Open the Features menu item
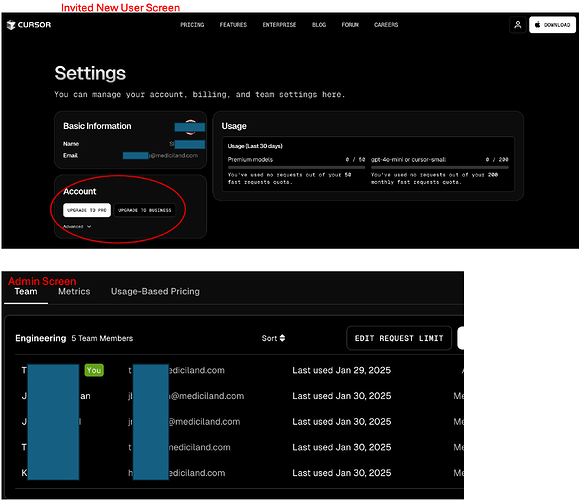This screenshot has width=584, height=500. [233, 25]
